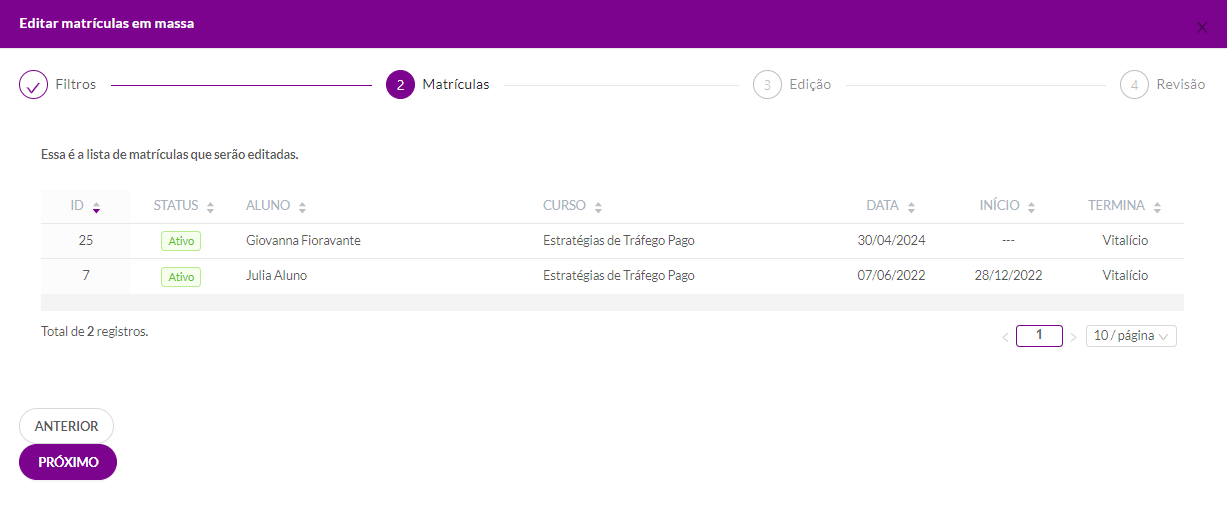Close the Editar matrículas em massa dialog

coord(1202,27)
